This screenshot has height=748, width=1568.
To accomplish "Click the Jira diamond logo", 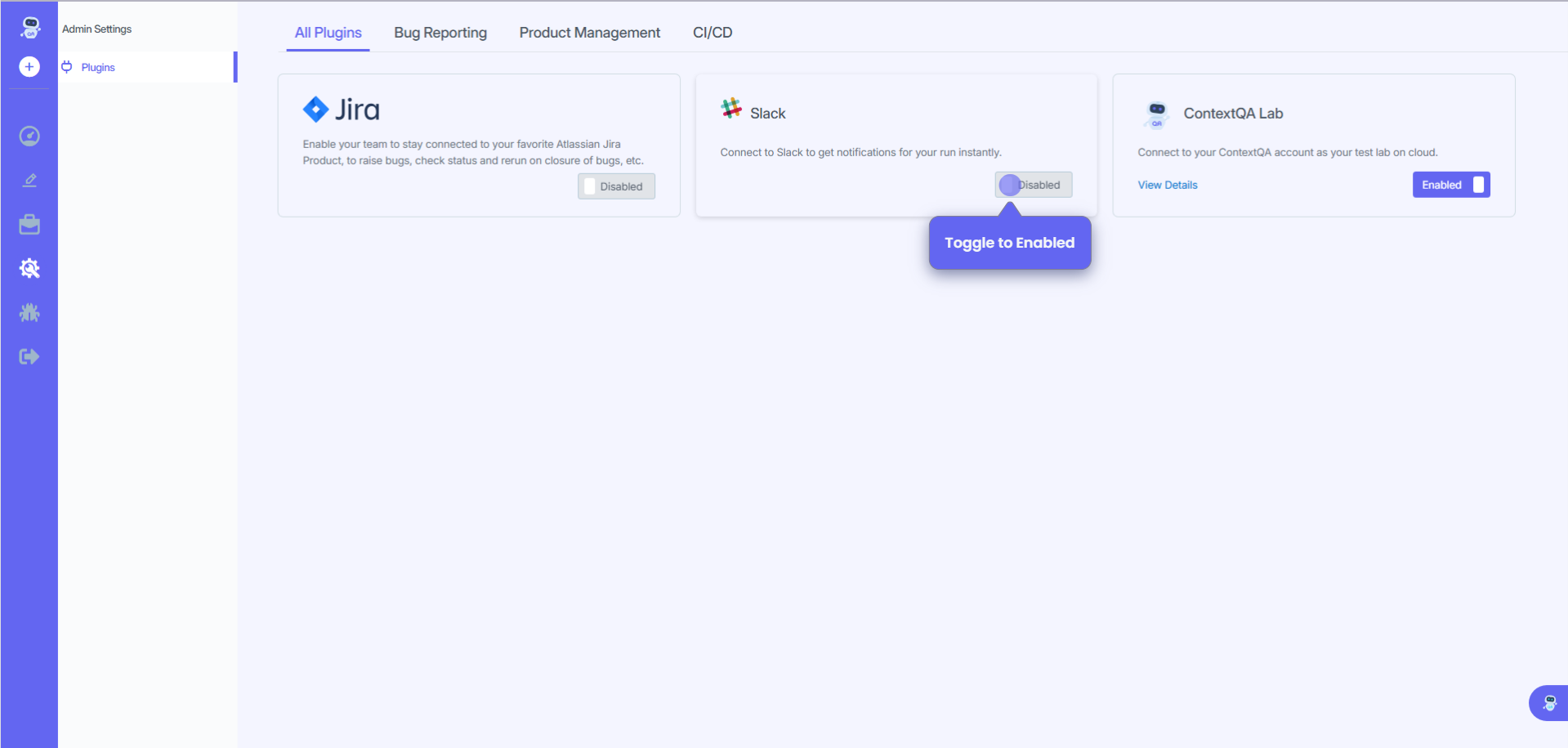I will (315, 109).
